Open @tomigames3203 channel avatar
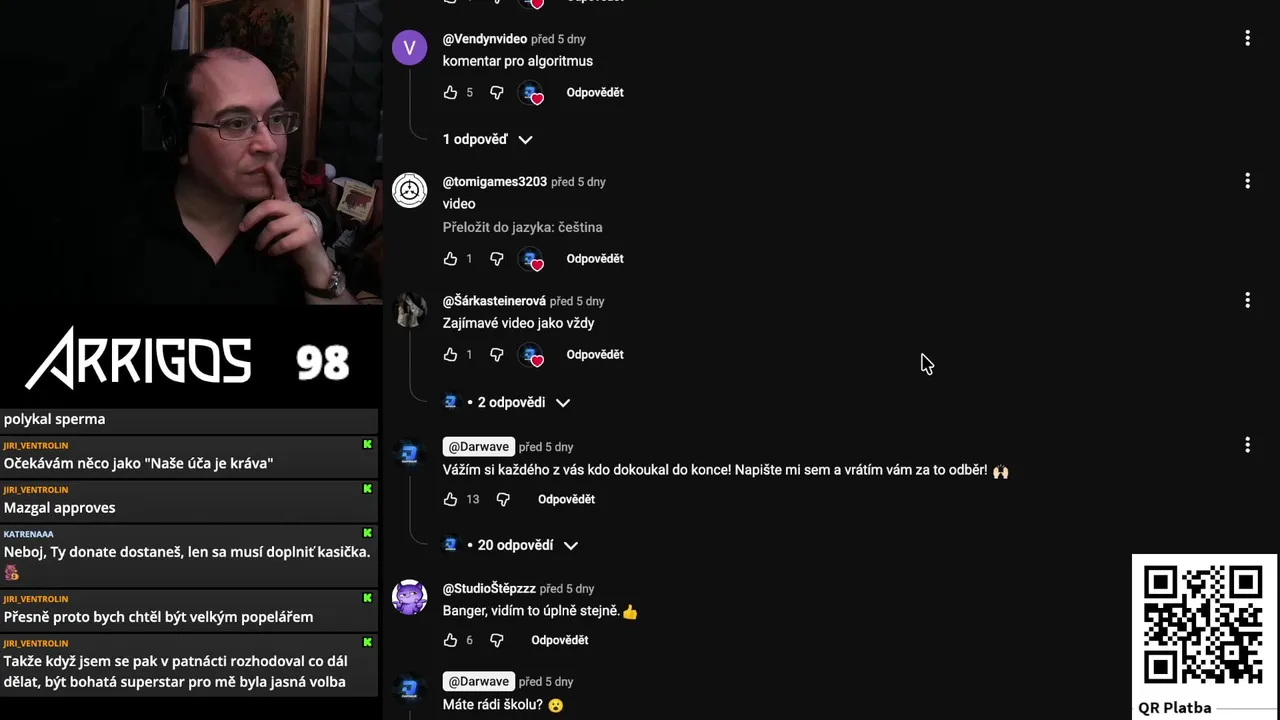Image resolution: width=1280 pixels, height=720 pixels. (x=409, y=190)
